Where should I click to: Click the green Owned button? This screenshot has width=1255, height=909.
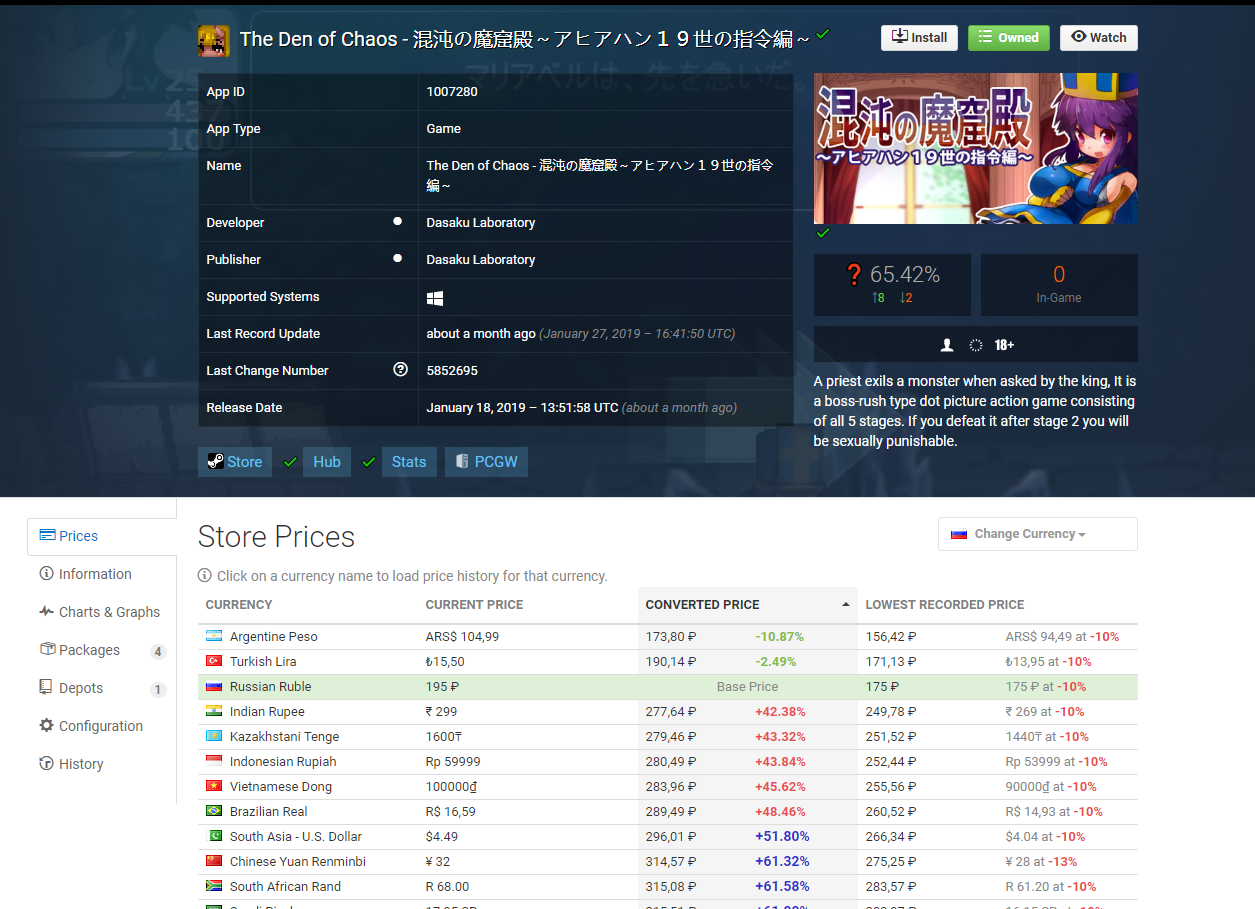pos(1009,38)
